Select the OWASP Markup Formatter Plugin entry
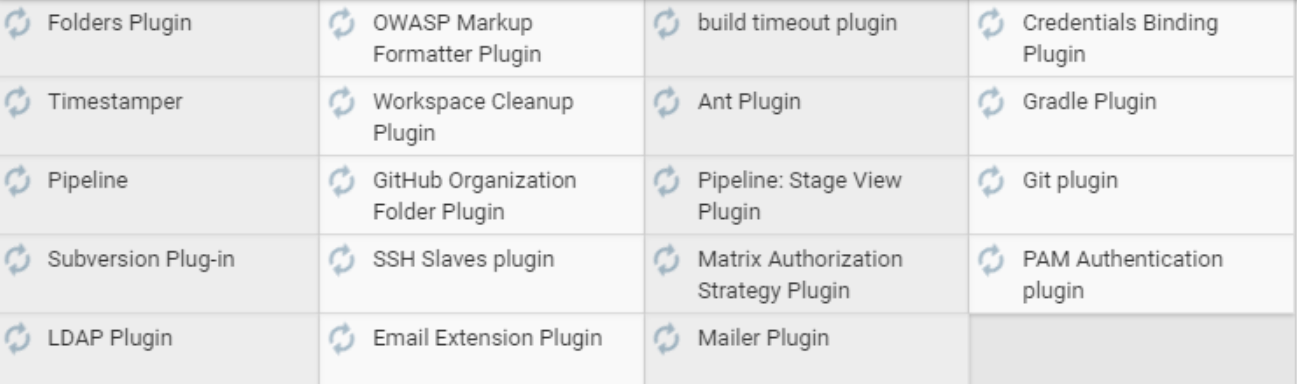The width and height of the screenshot is (1297, 384). pyautogui.click(x=482, y=38)
